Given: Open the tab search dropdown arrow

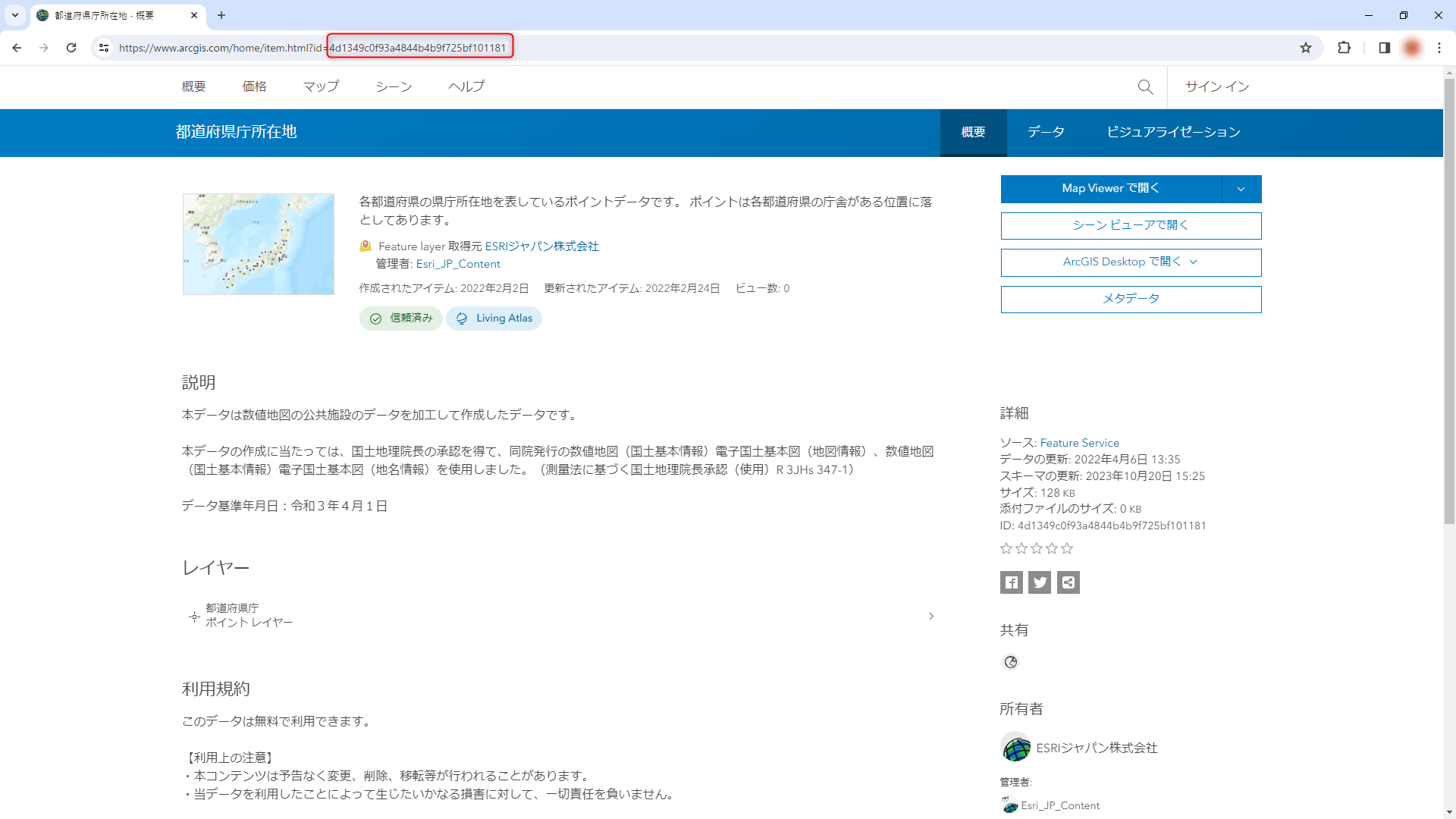Looking at the screenshot, I should pyautogui.click(x=15, y=15).
